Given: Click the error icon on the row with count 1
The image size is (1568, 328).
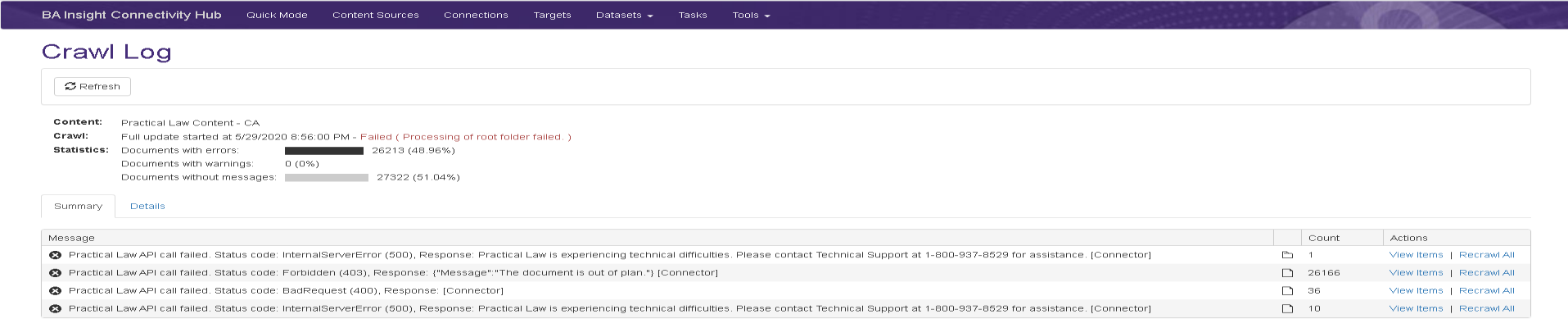Looking at the screenshot, I should click(x=55, y=255).
